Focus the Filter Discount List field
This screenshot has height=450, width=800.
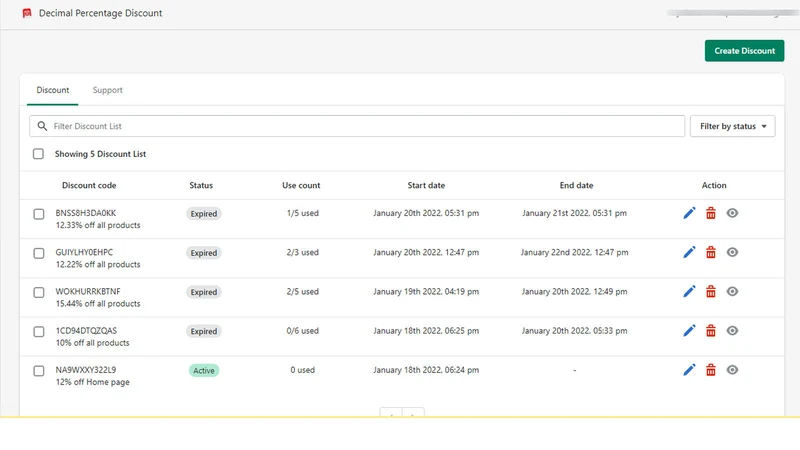click(x=357, y=126)
